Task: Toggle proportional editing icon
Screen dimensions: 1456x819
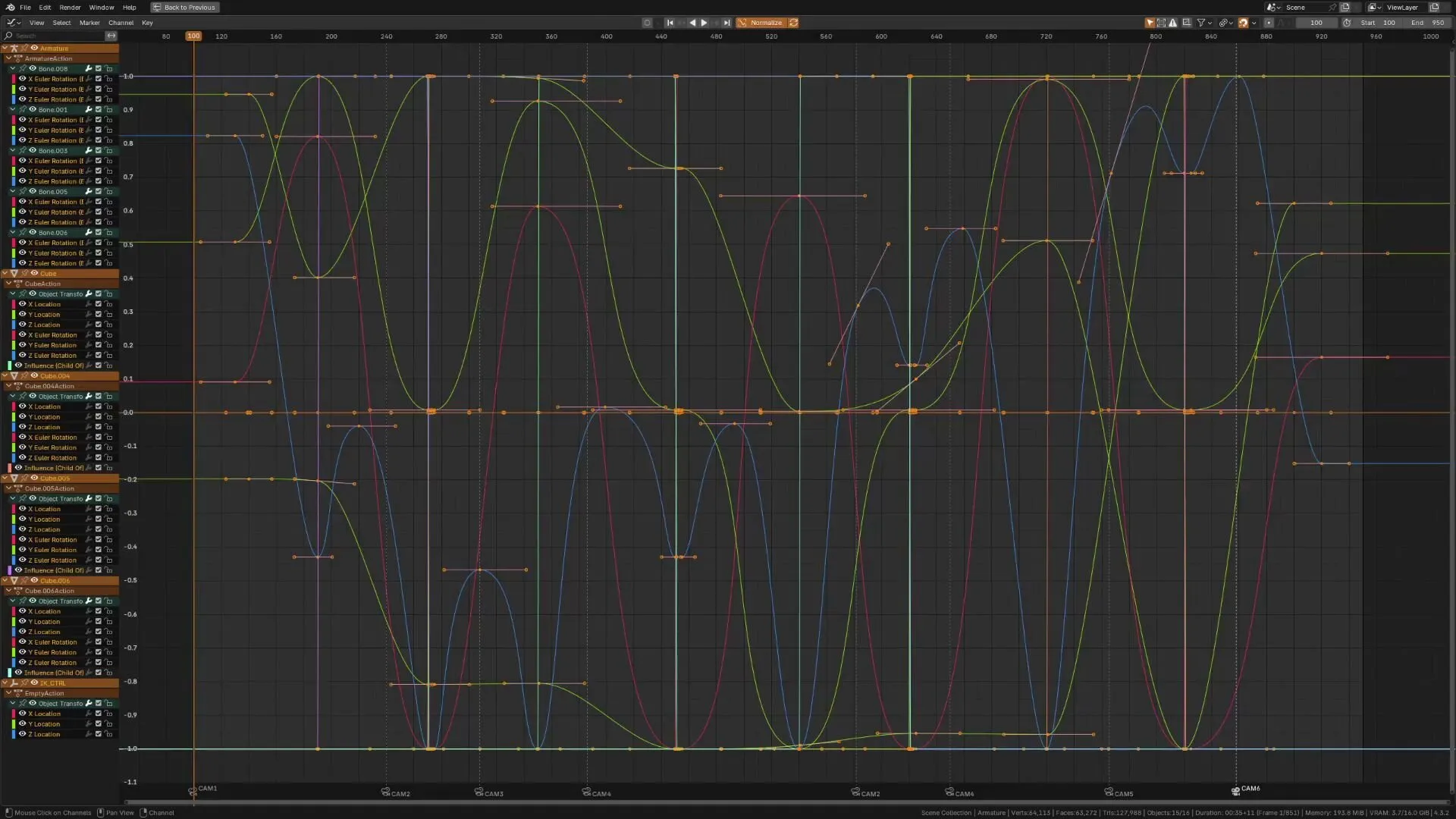Action: (1269, 23)
